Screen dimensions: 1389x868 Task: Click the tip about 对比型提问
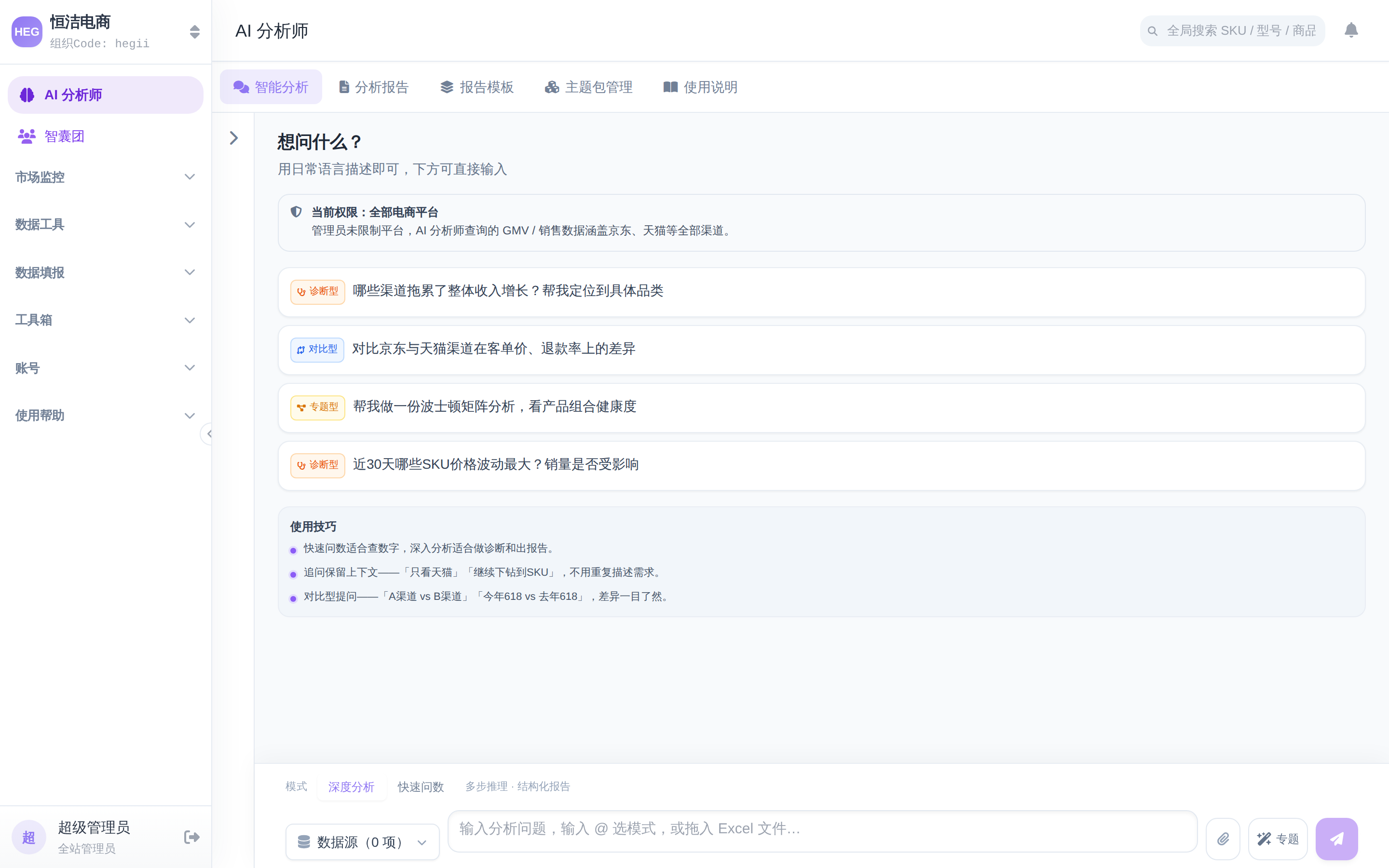tap(487, 597)
